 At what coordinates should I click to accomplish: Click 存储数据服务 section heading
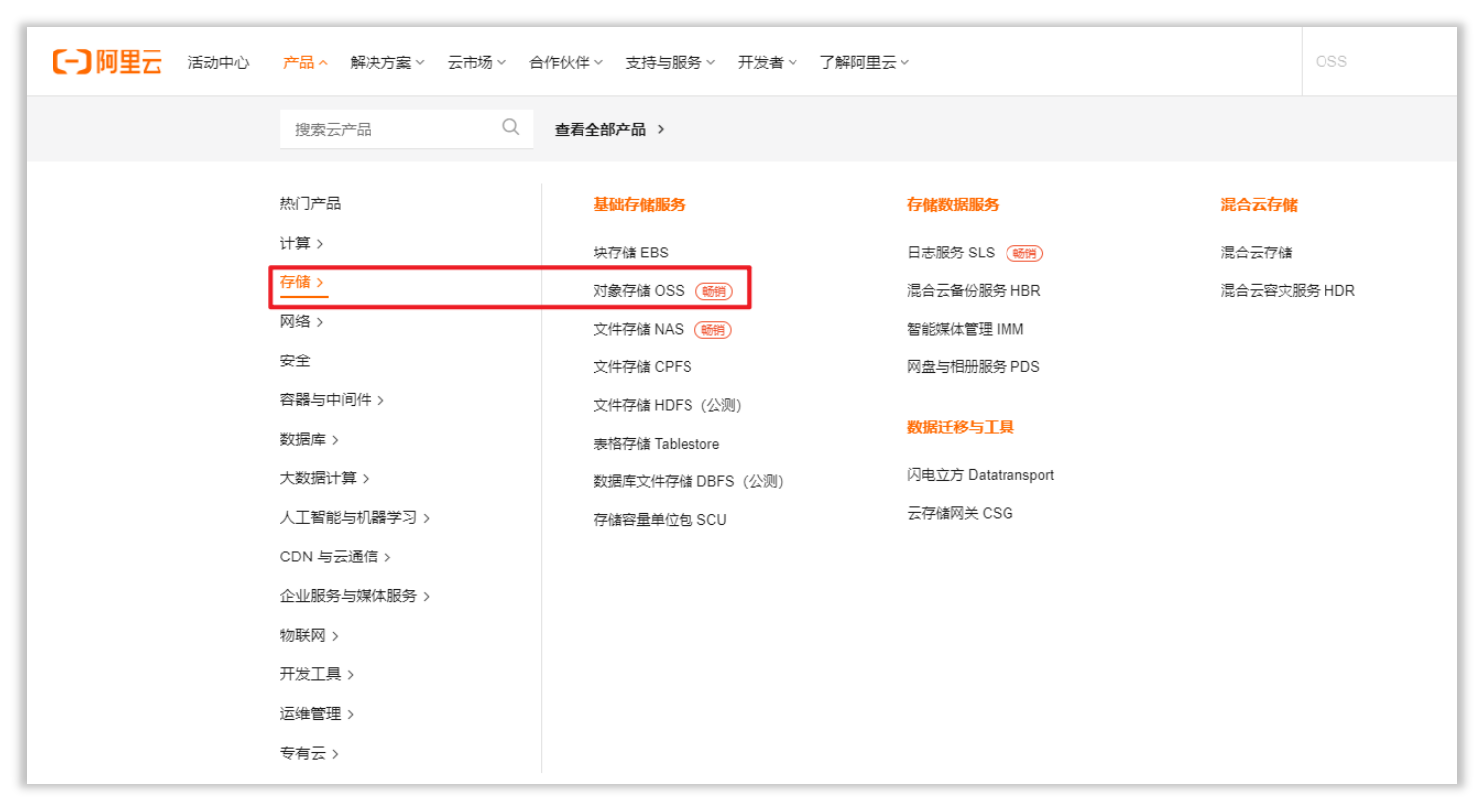(x=953, y=204)
